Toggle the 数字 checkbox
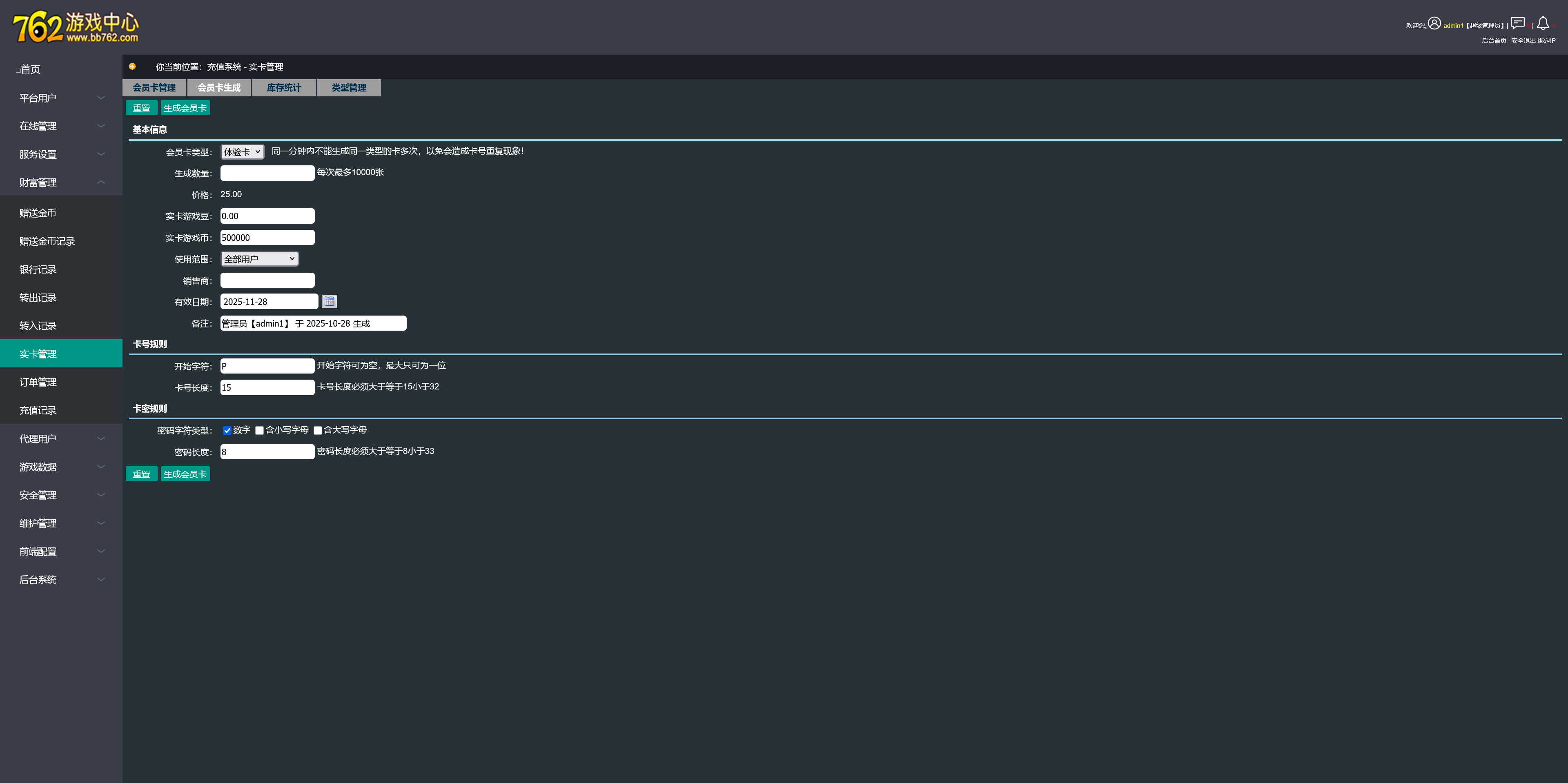This screenshot has width=1568, height=783. pyautogui.click(x=227, y=430)
